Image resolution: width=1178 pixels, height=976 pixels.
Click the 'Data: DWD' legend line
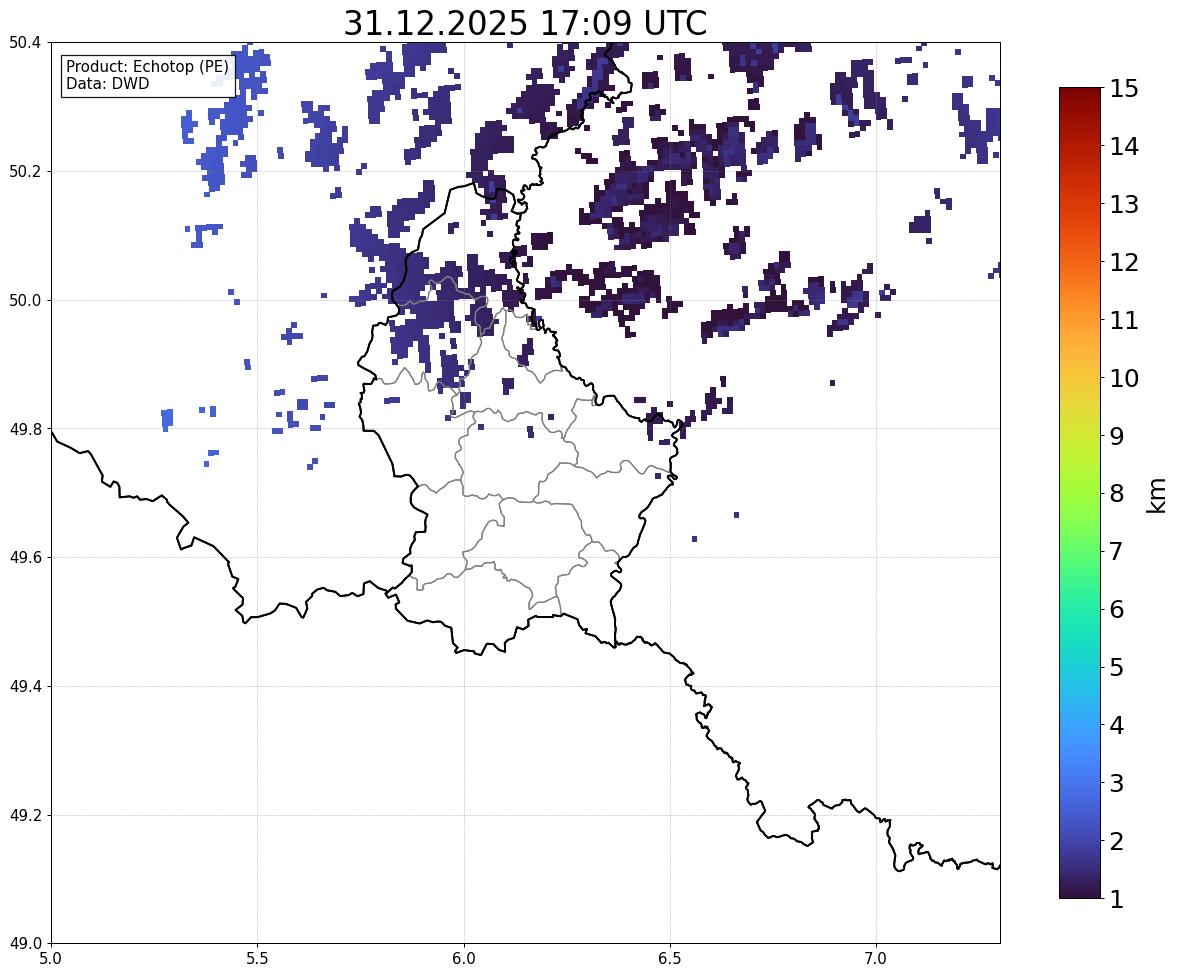click(107, 83)
